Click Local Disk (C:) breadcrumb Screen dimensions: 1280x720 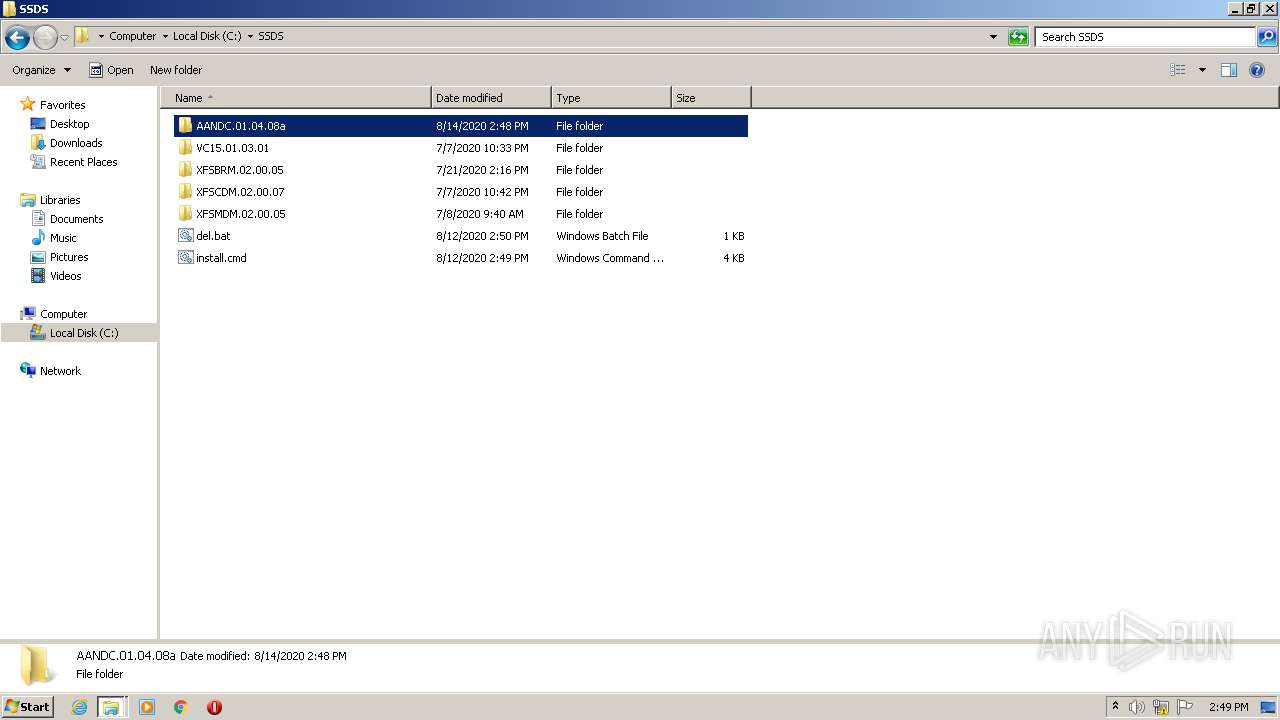click(x=207, y=36)
